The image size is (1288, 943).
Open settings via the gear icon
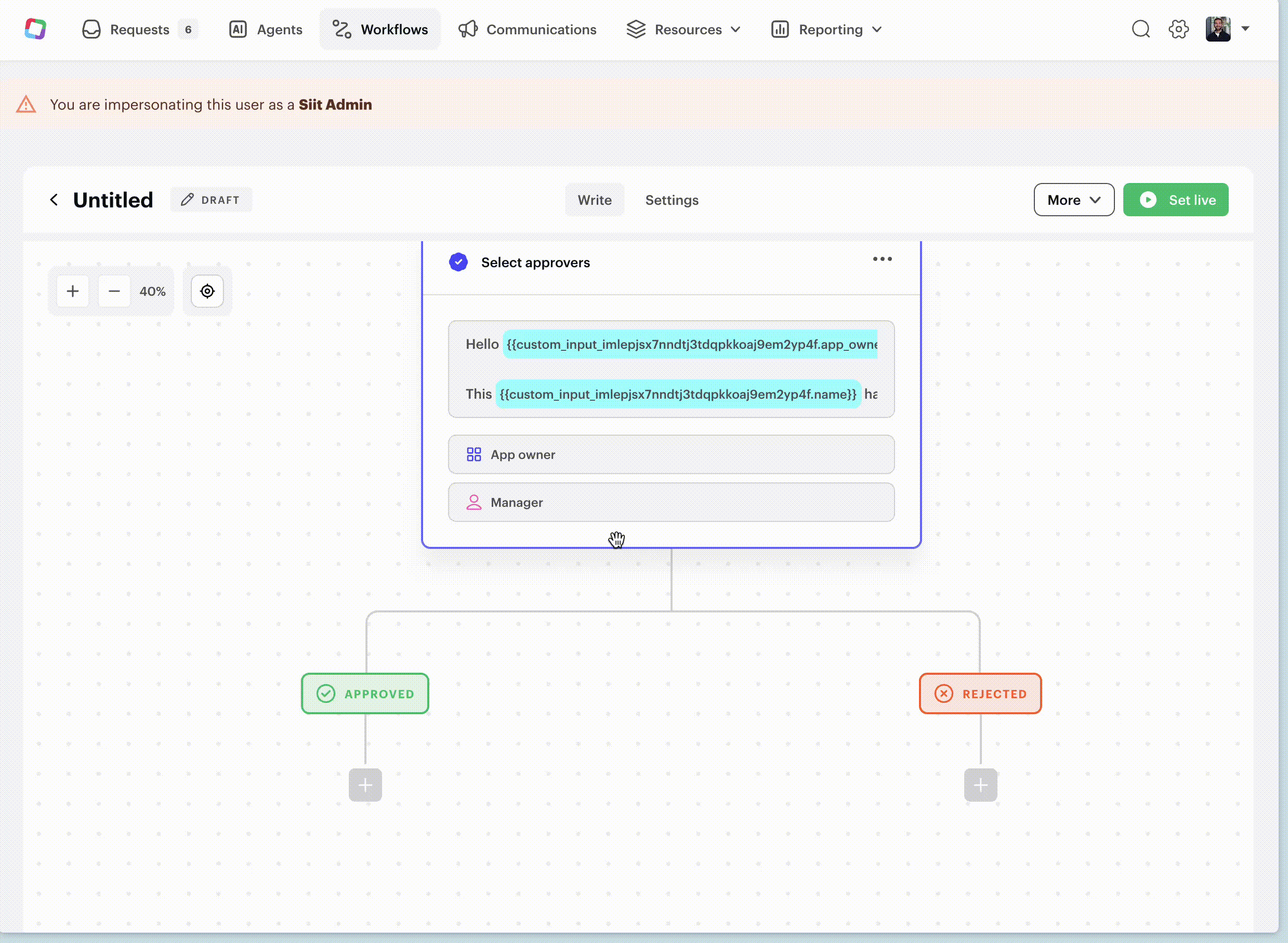(x=1178, y=29)
